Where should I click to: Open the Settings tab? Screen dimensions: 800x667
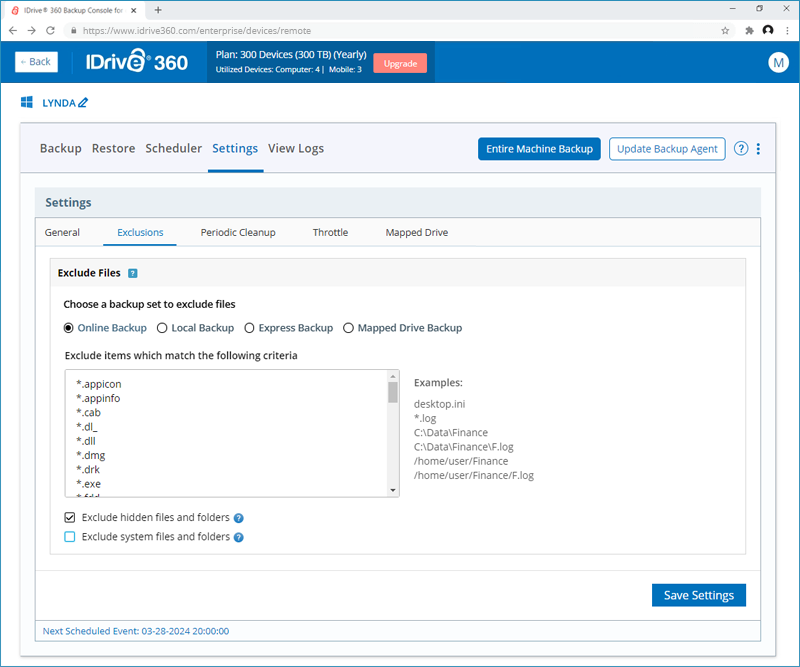coord(235,149)
